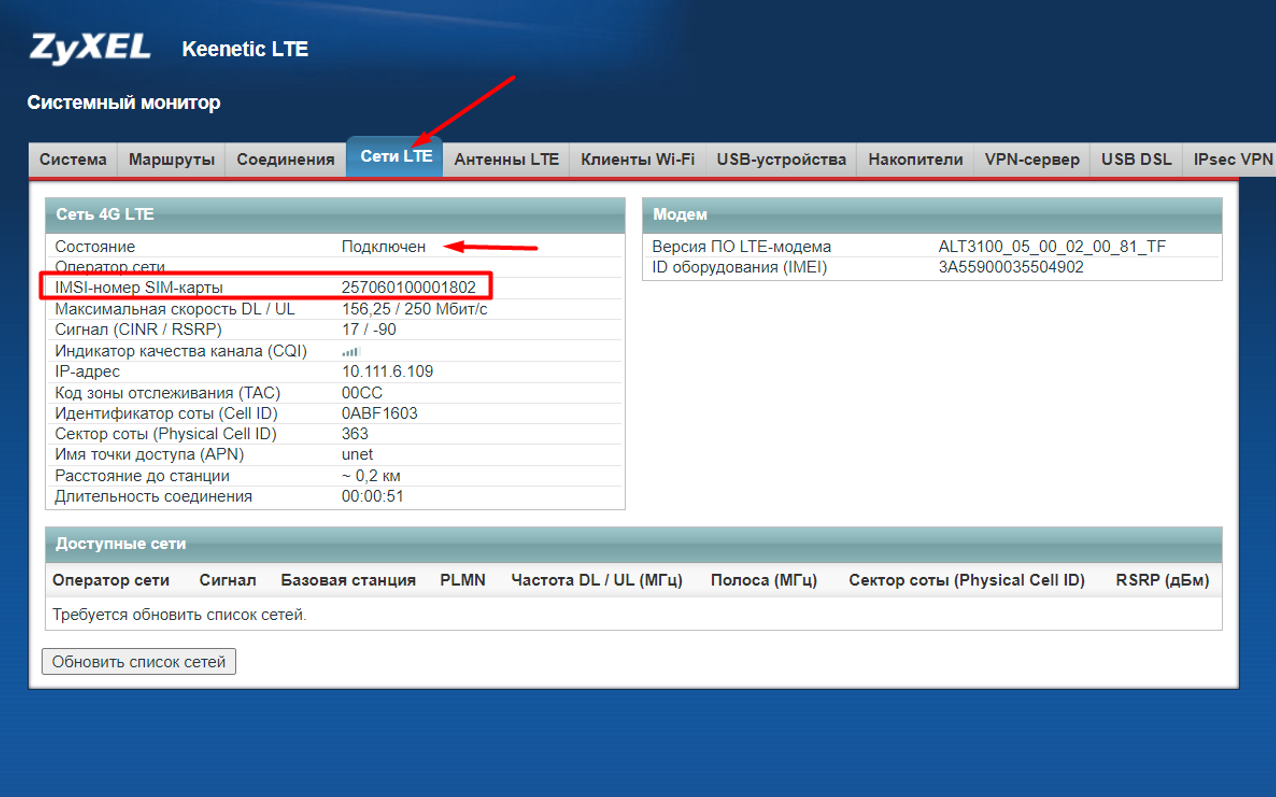The width and height of the screenshot is (1276, 797).
Task: Click the channel quality (CQI) signal indicator
Action: point(351,352)
